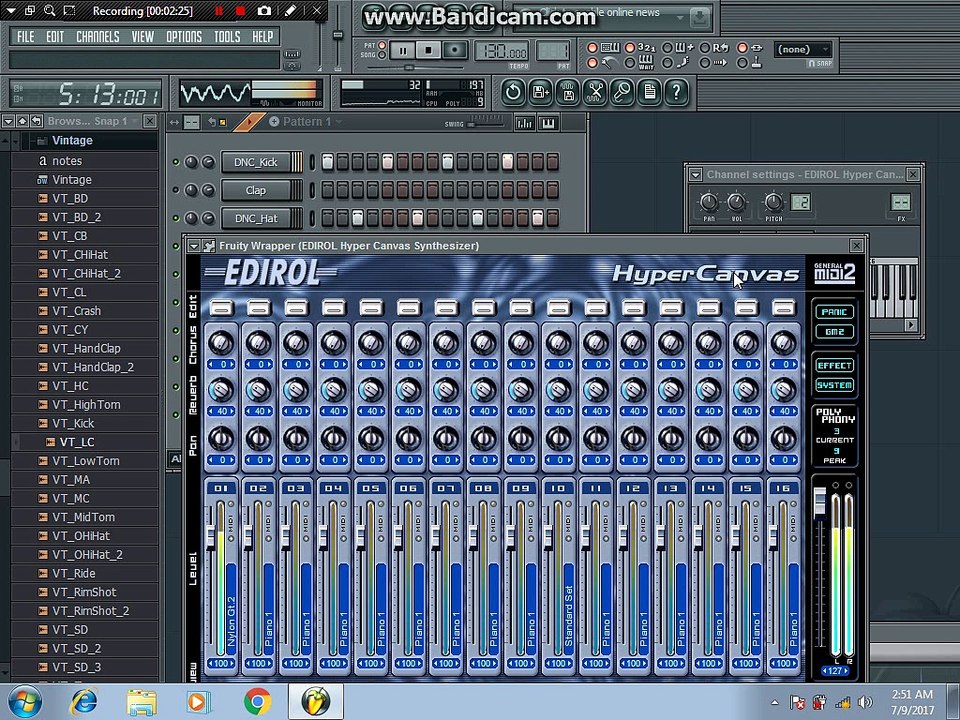Click the HyperCanvas master level fader

(x=820, y=503)
